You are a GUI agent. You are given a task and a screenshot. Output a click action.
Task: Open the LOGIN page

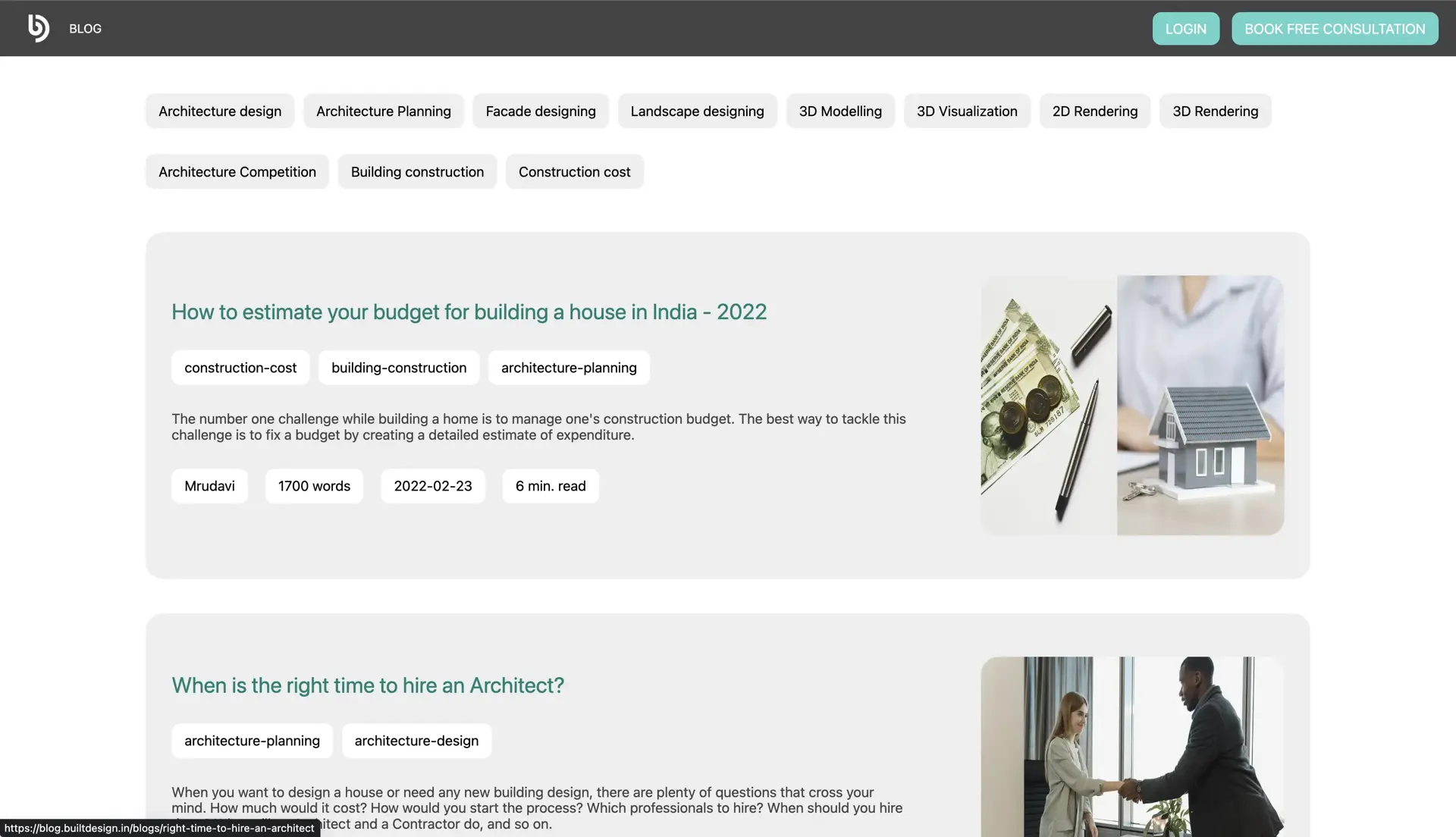tap(1185, 28)
